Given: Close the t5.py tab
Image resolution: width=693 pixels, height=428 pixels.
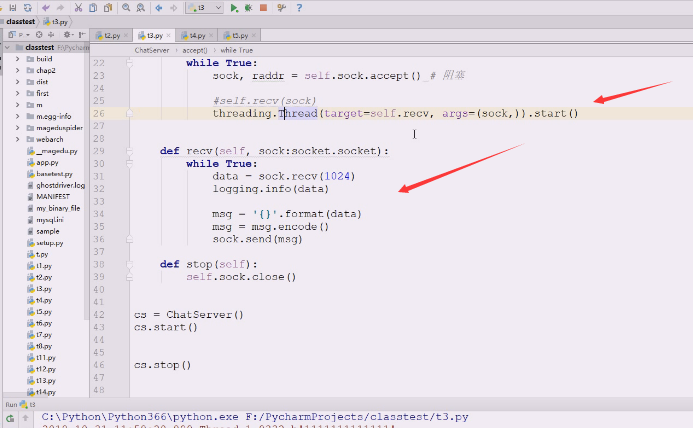Looking at the screenshot, I should pos(254,35).
